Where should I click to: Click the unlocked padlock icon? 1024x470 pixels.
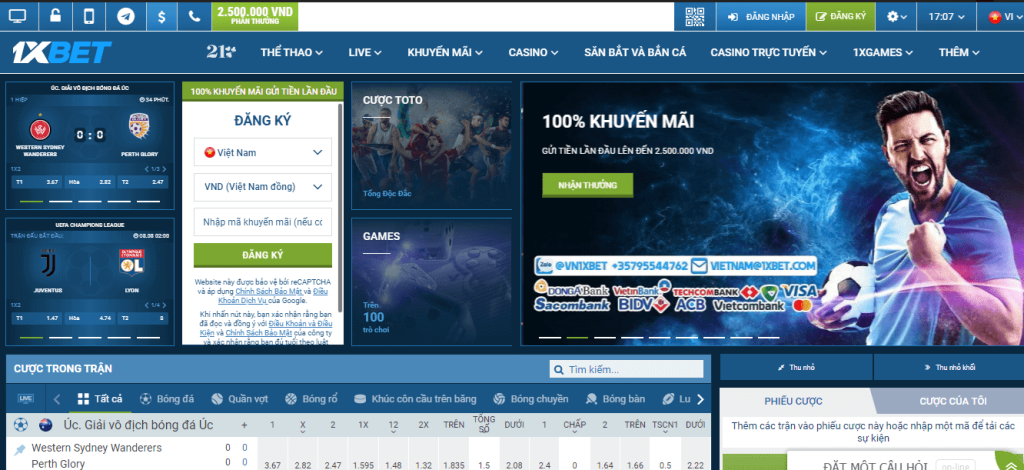pyautogui.click(x=55, y=17)
